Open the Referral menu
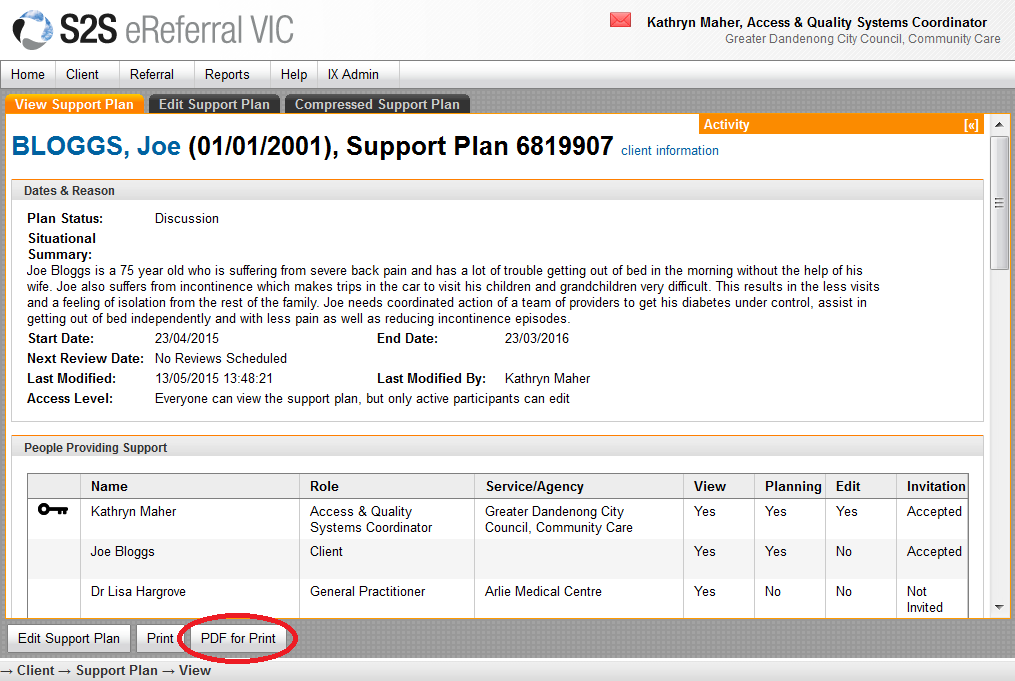Viewport: 1015px width, 681px height. point(152,74)
